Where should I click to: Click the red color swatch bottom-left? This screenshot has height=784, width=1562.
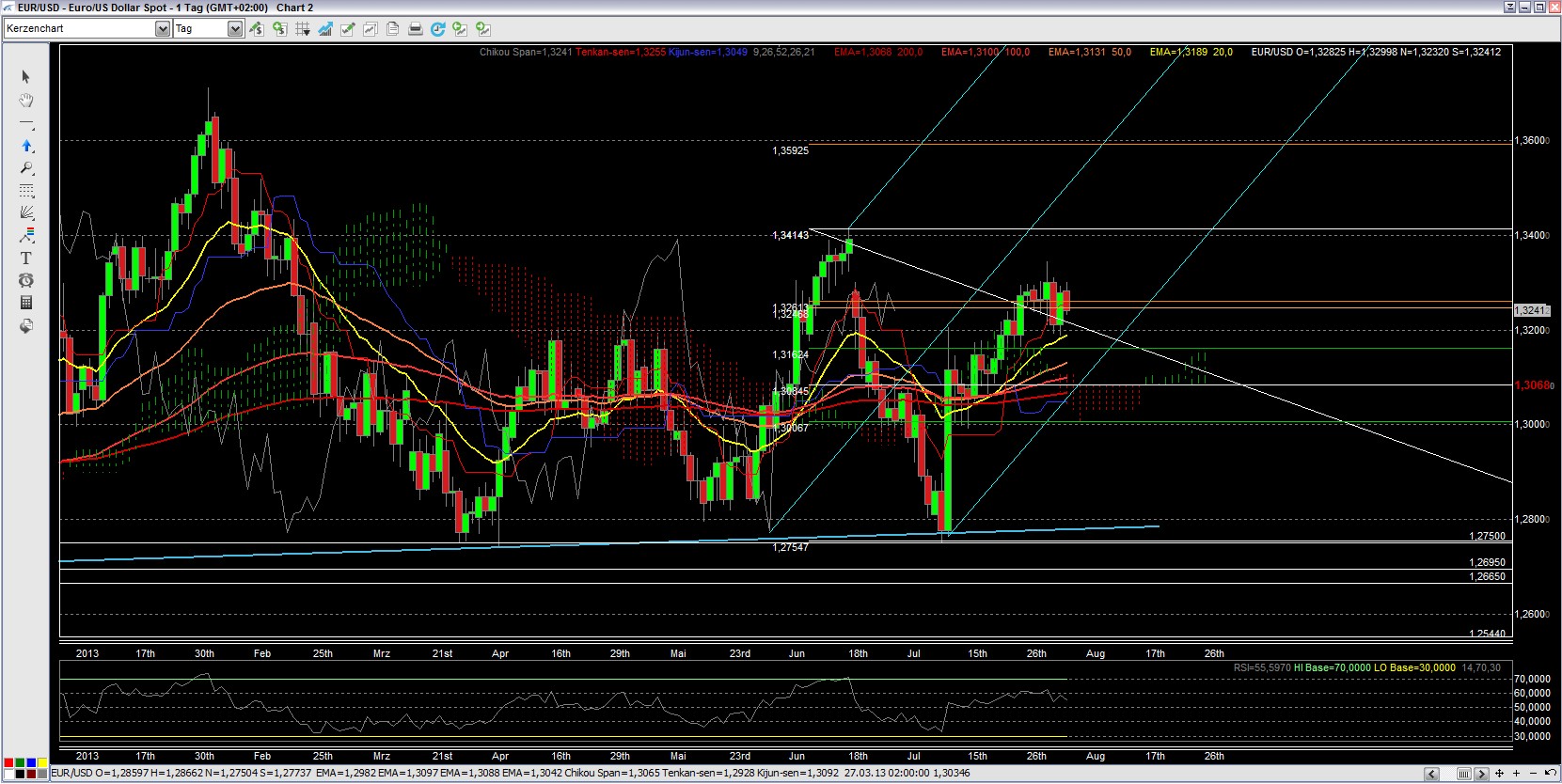click(8, 762)
